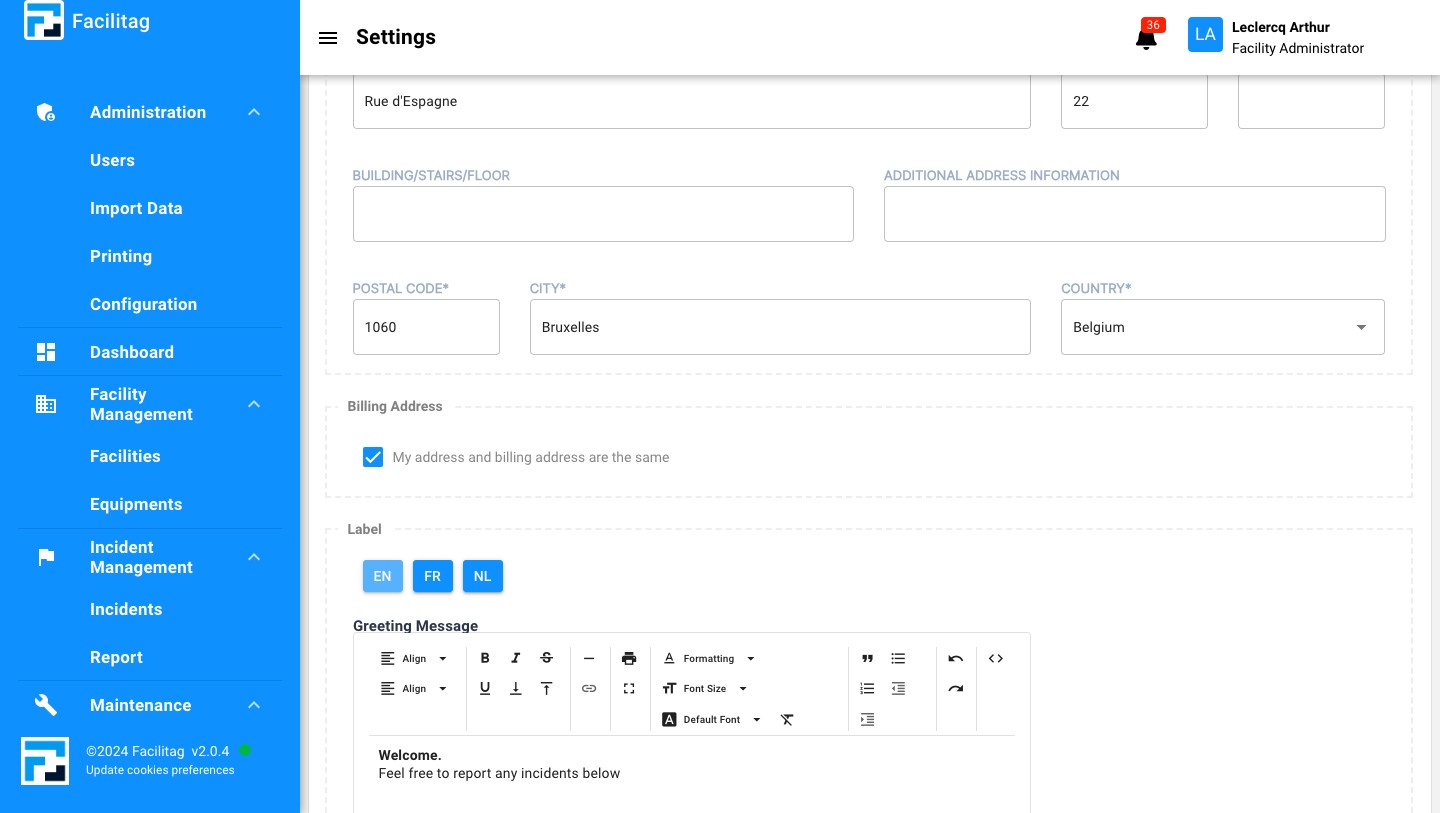Open the Facilities page
Screen dimensions: 1440x813
point(125,457)
